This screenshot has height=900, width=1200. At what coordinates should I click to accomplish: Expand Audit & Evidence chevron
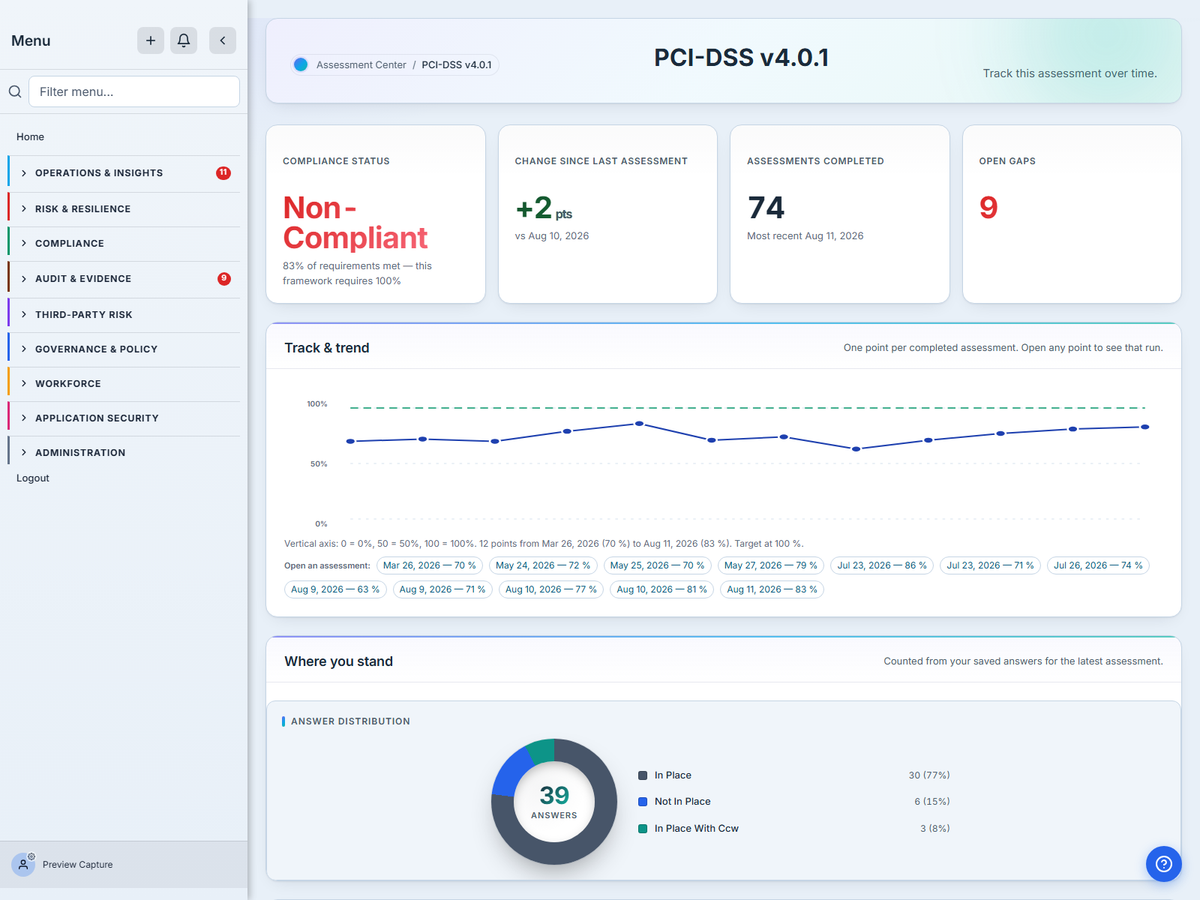(x=24, y=279)
